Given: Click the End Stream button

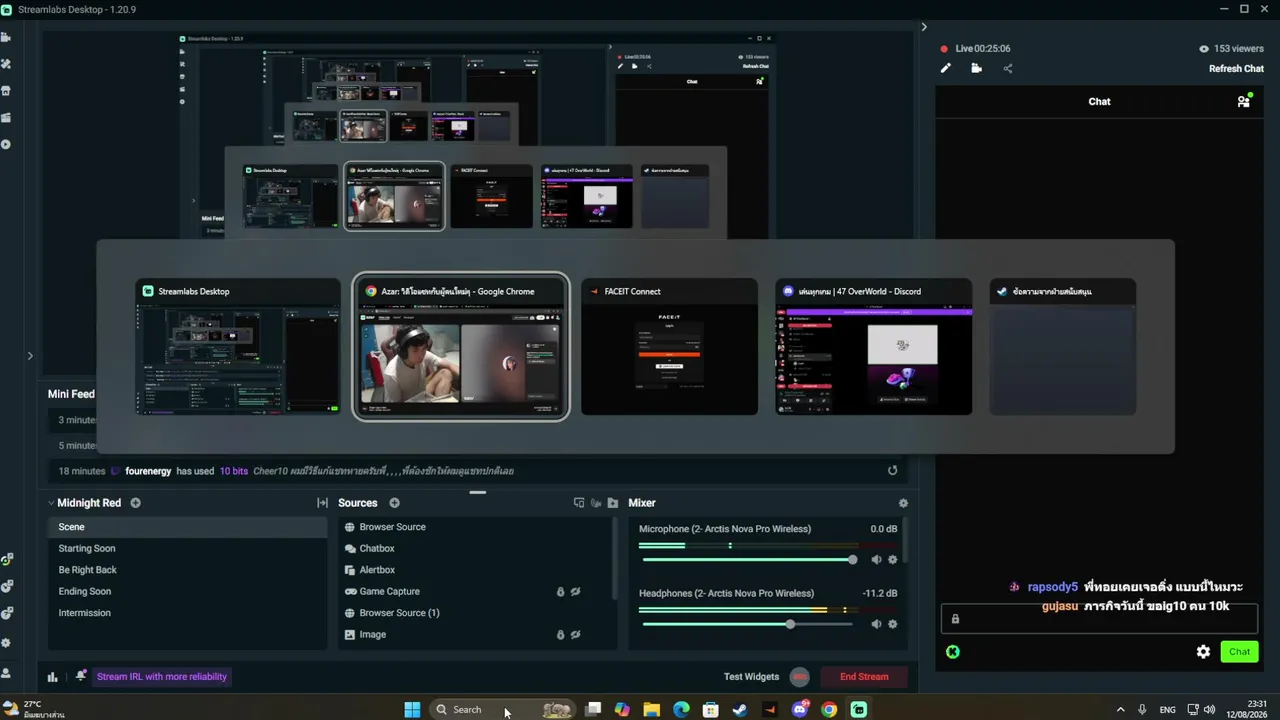Looking at the screenshot, I should click(864, 677).
